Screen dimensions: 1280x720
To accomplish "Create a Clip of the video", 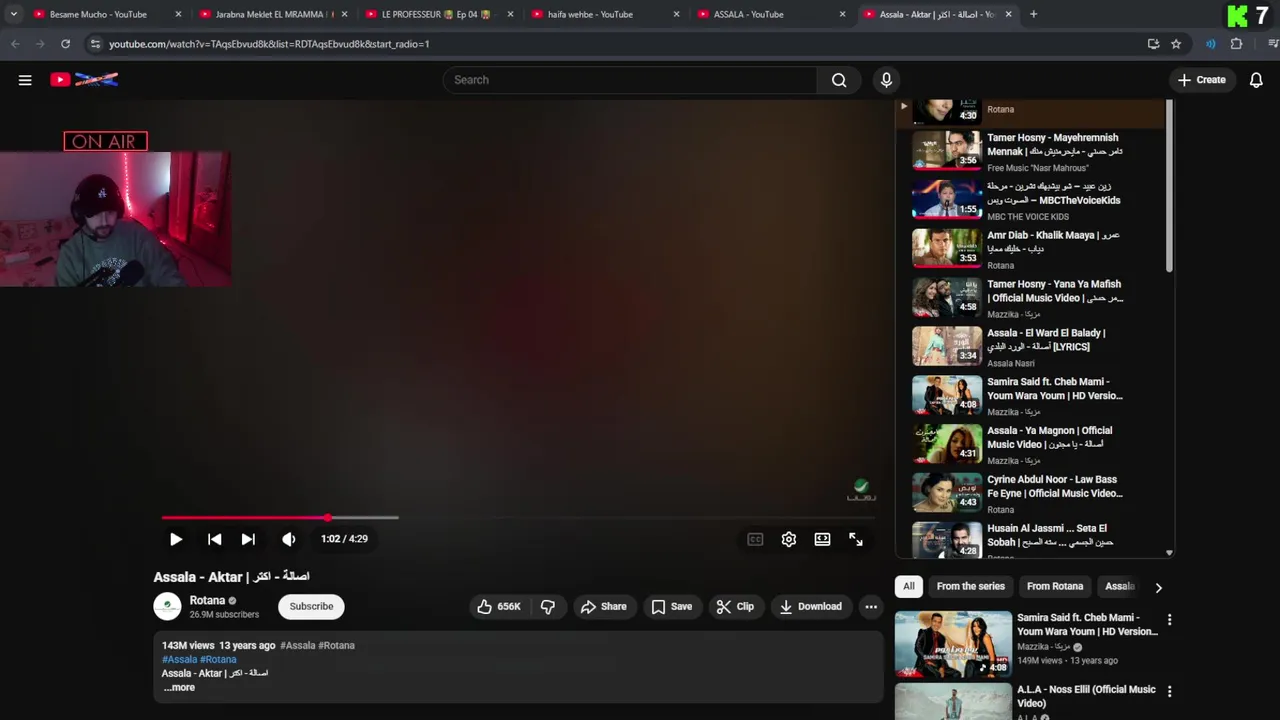I will 735,606.
